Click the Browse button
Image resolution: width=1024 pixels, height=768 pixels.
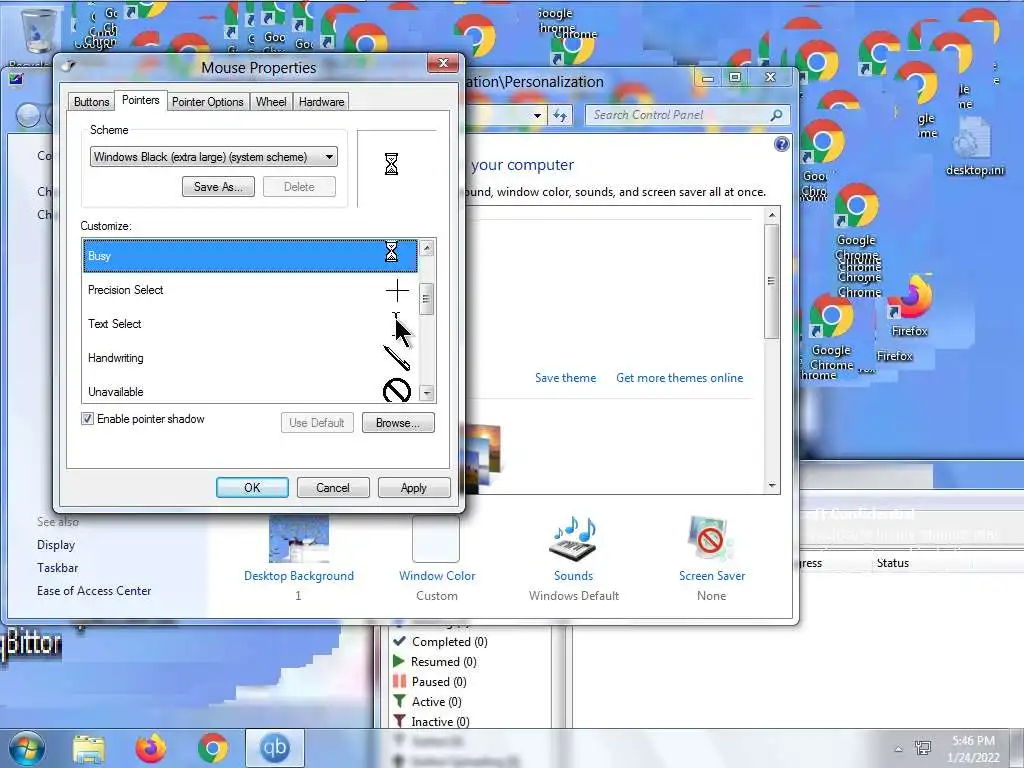(x=398, y=423)
